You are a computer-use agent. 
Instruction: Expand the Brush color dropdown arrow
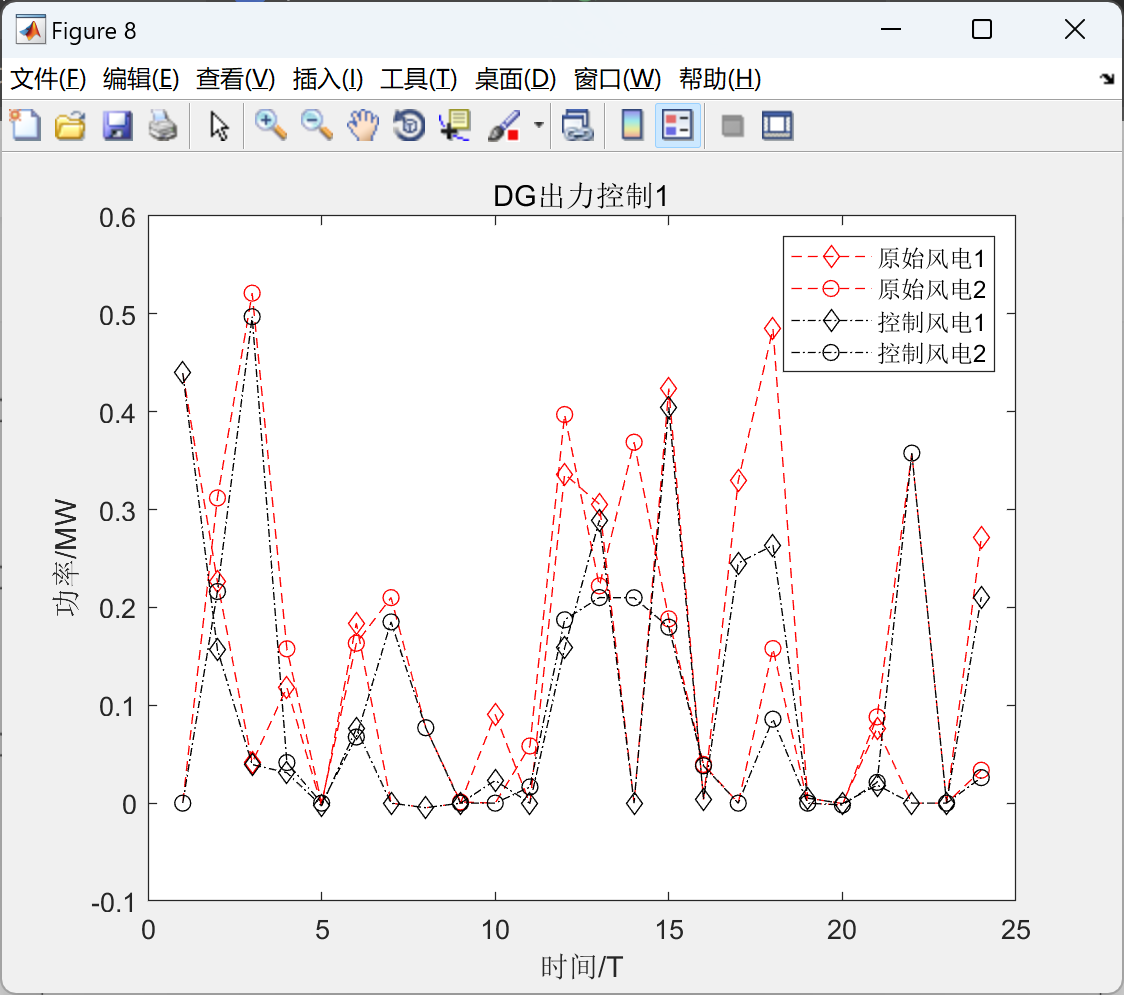coord(538,125)
